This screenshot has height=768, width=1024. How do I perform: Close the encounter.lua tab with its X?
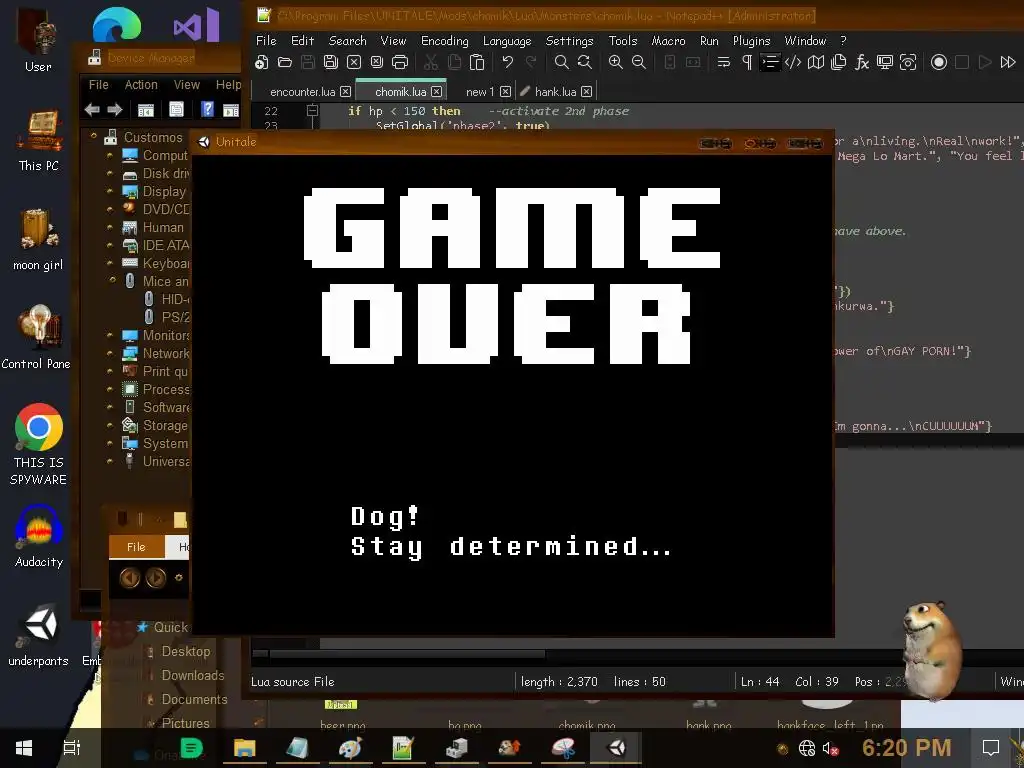point(345,92)
